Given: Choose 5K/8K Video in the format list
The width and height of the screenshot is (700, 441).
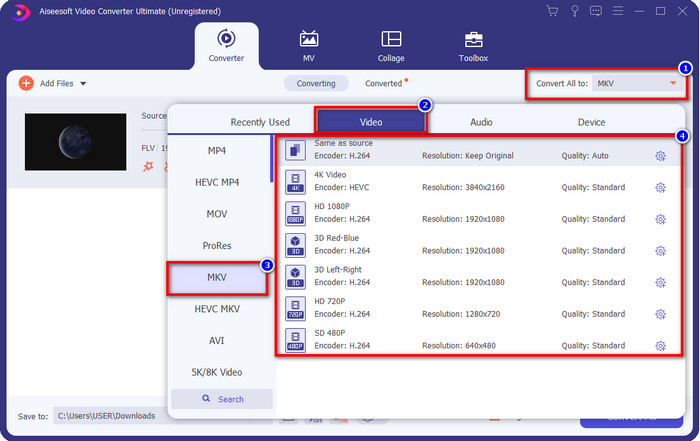Looking at the screenshot, I should [217, 372].
